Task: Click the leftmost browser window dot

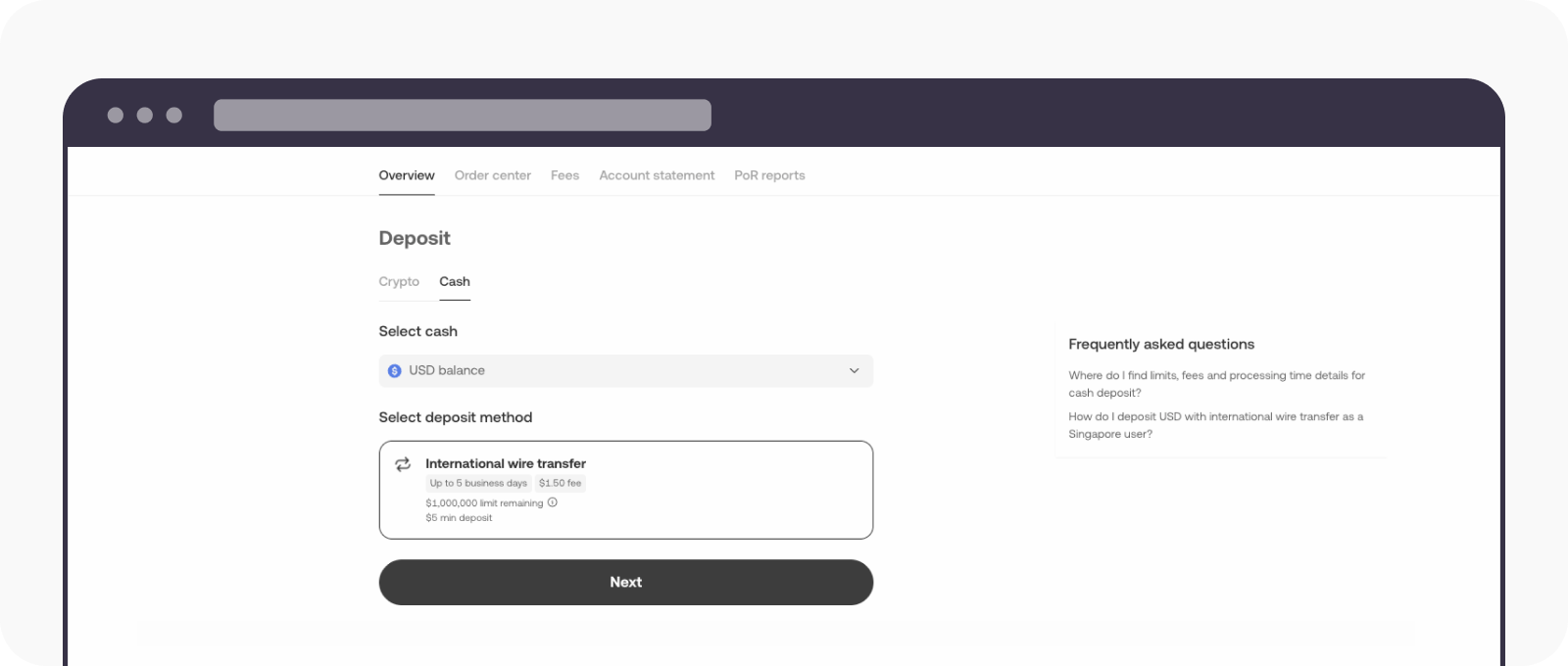Action: [116, 115]
